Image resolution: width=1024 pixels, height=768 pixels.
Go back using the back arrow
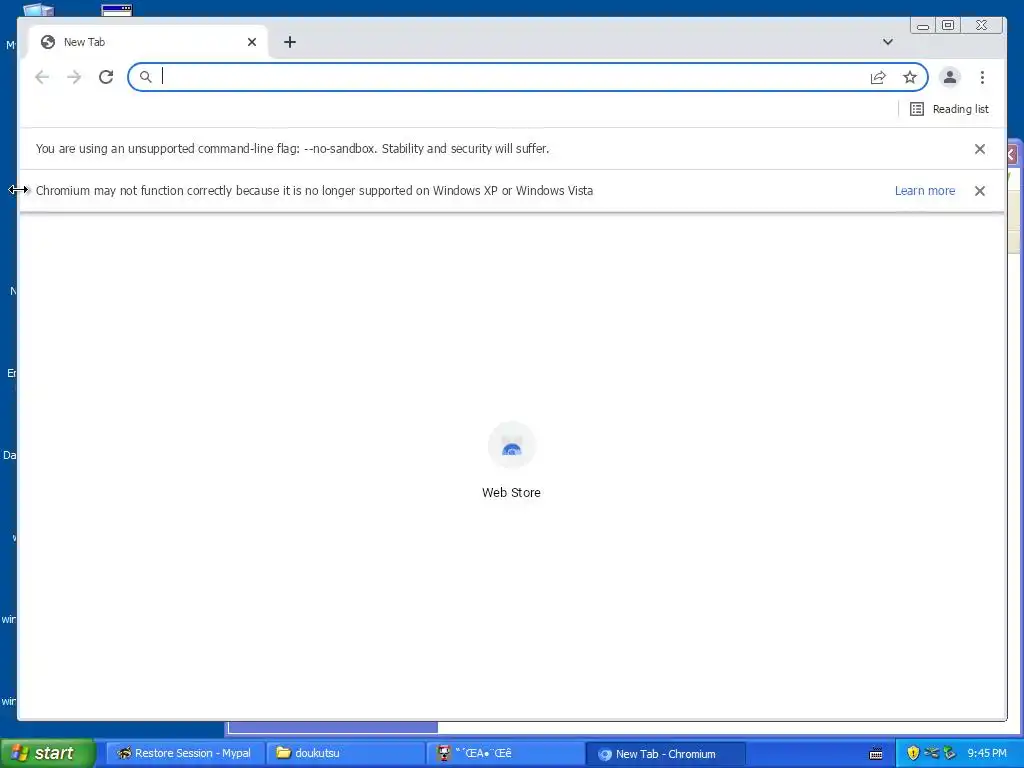[42, 77]
